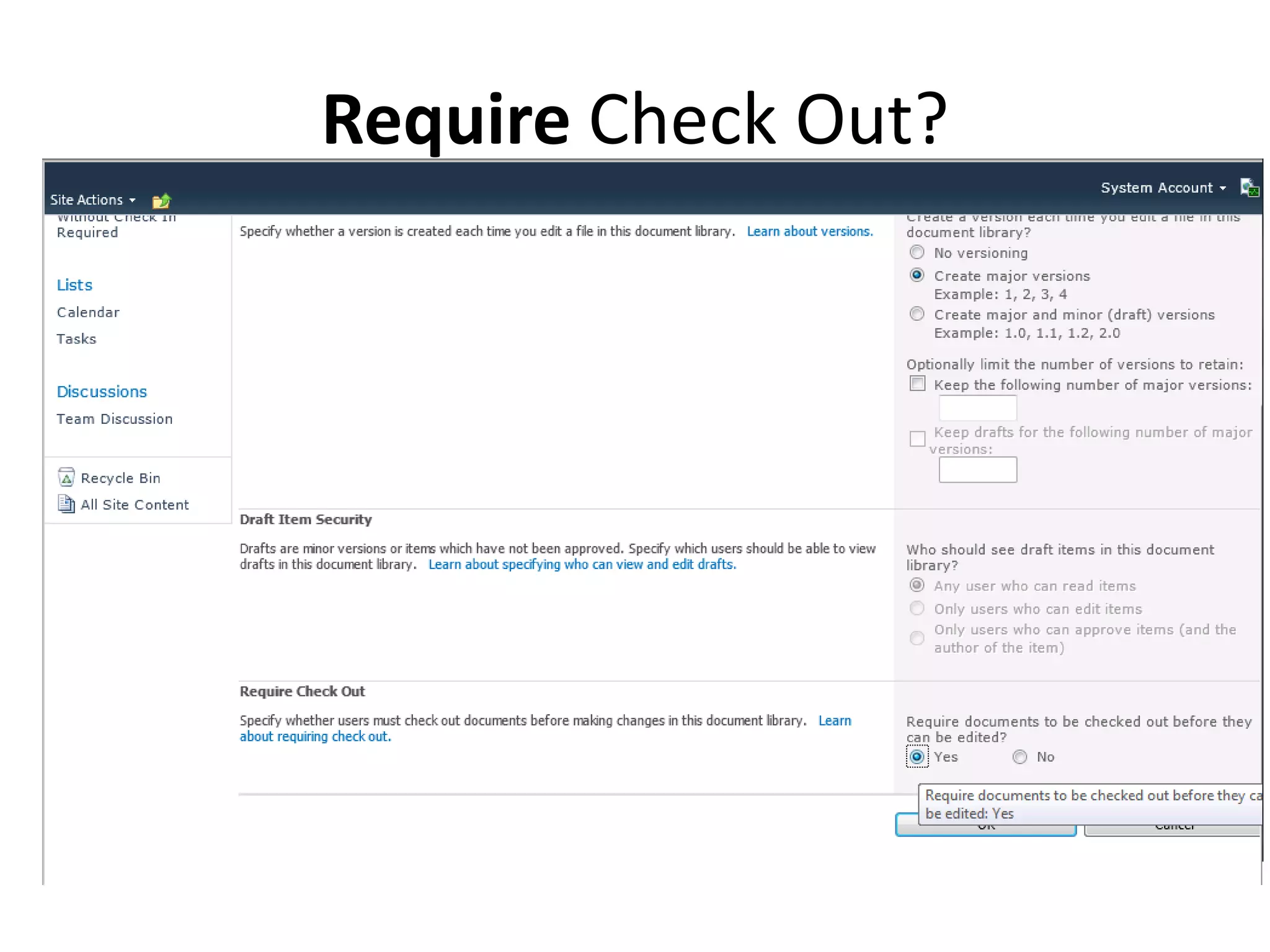
Task: Click the drafts versions number input field
Action: (x=977, y=469)
